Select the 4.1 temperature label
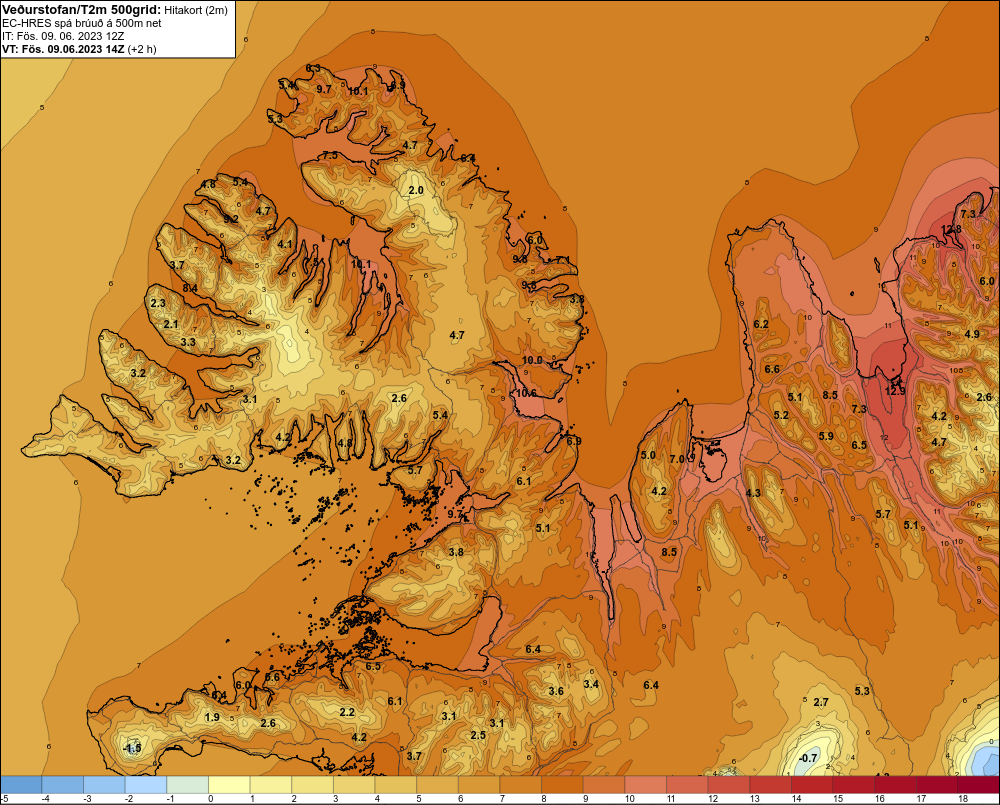The height and width of the screenshot is (805, 1000). tap(285, 244)
